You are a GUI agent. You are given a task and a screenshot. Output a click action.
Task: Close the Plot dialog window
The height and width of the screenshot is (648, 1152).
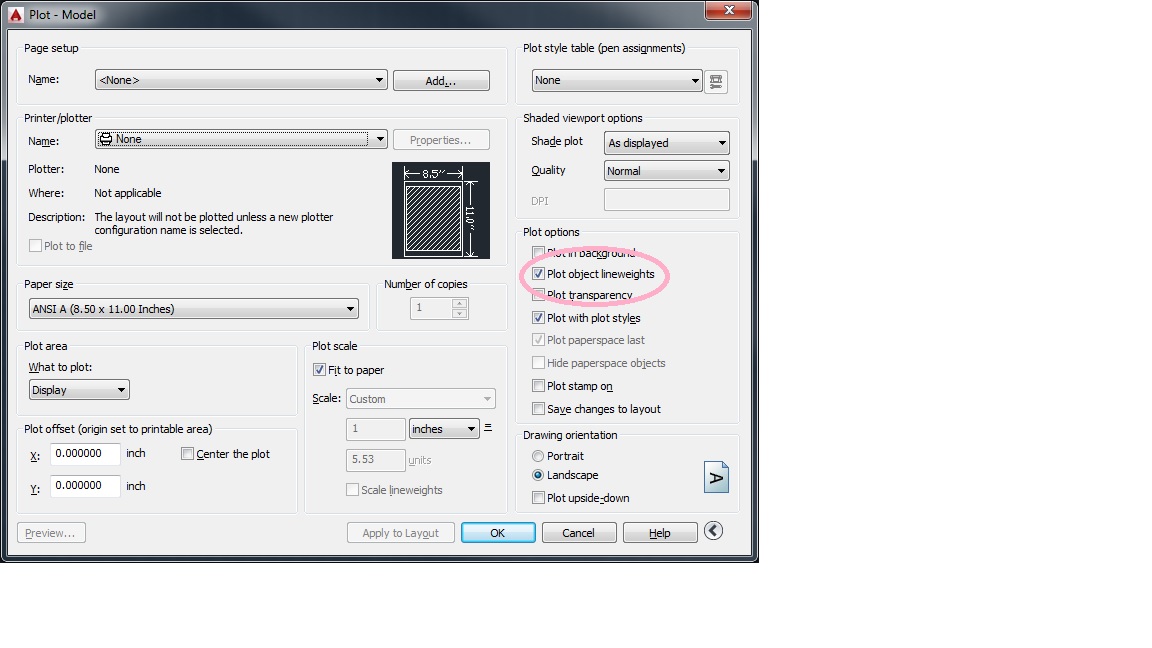pyautogui.click(x=729, y=10)
